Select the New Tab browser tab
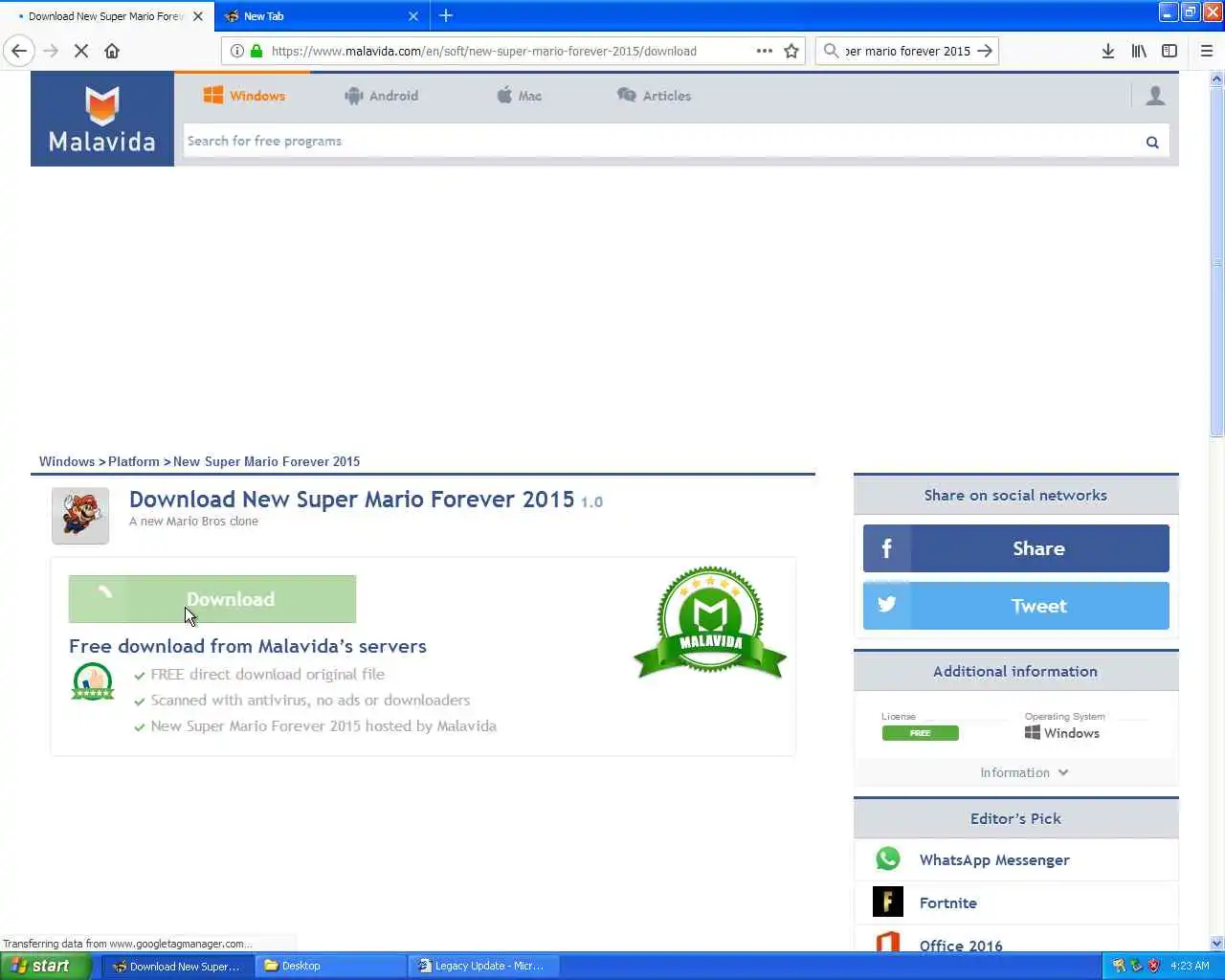Image resolution: width=1225 pixels, height=980 pixels. click(321, 16)
